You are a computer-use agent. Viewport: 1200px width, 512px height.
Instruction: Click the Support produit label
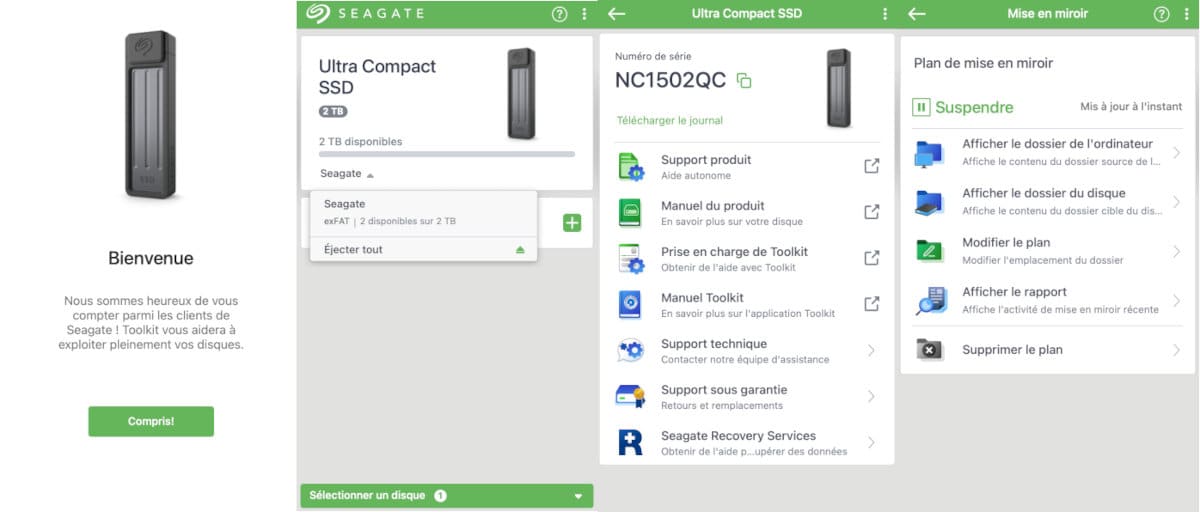pyautogui.click(x=706, y=160)
